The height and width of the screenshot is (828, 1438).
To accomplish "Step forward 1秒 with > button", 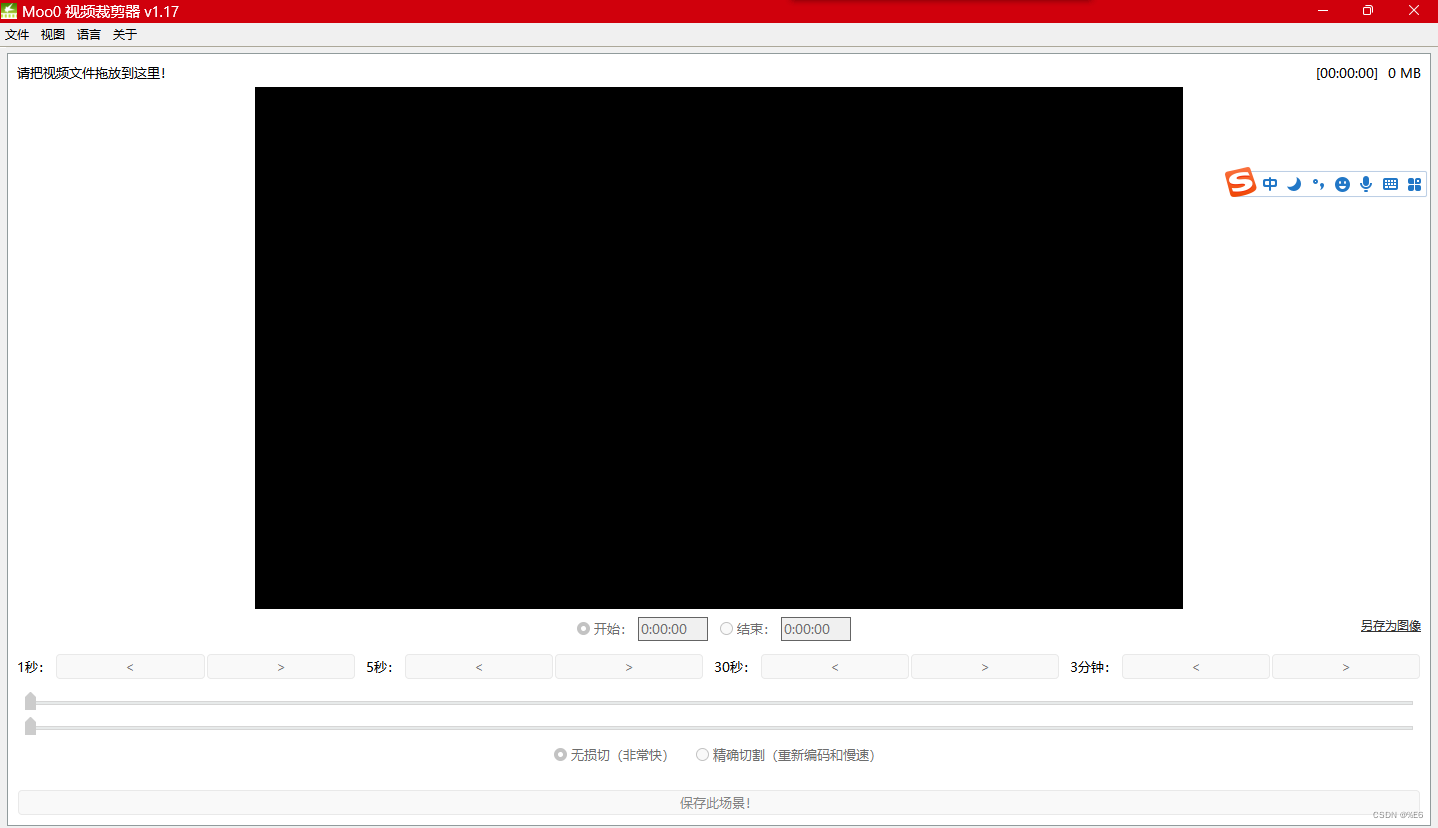I will [x=281, y=667].
